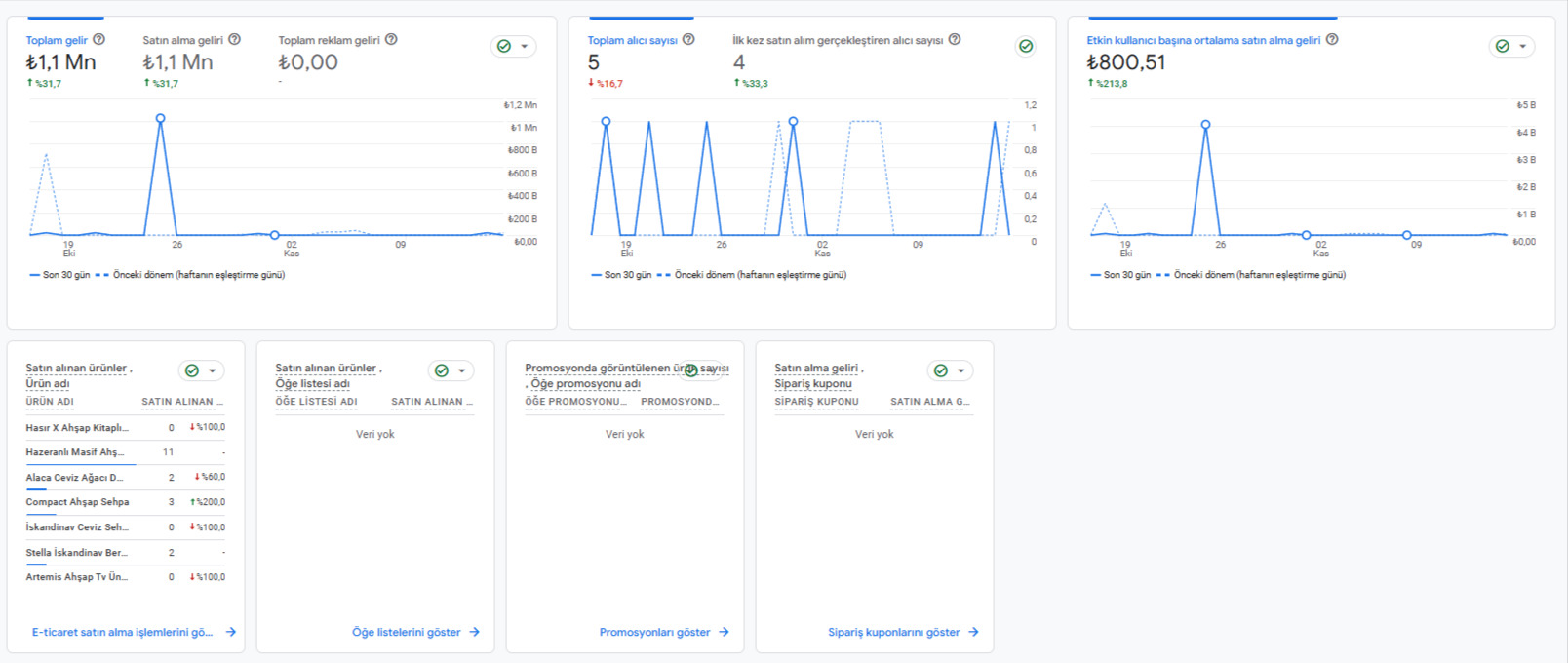Viewport: 1568px width, 663px height.
Task: Open help icon beside top Satın alma geliri
Action: [234, 40]
